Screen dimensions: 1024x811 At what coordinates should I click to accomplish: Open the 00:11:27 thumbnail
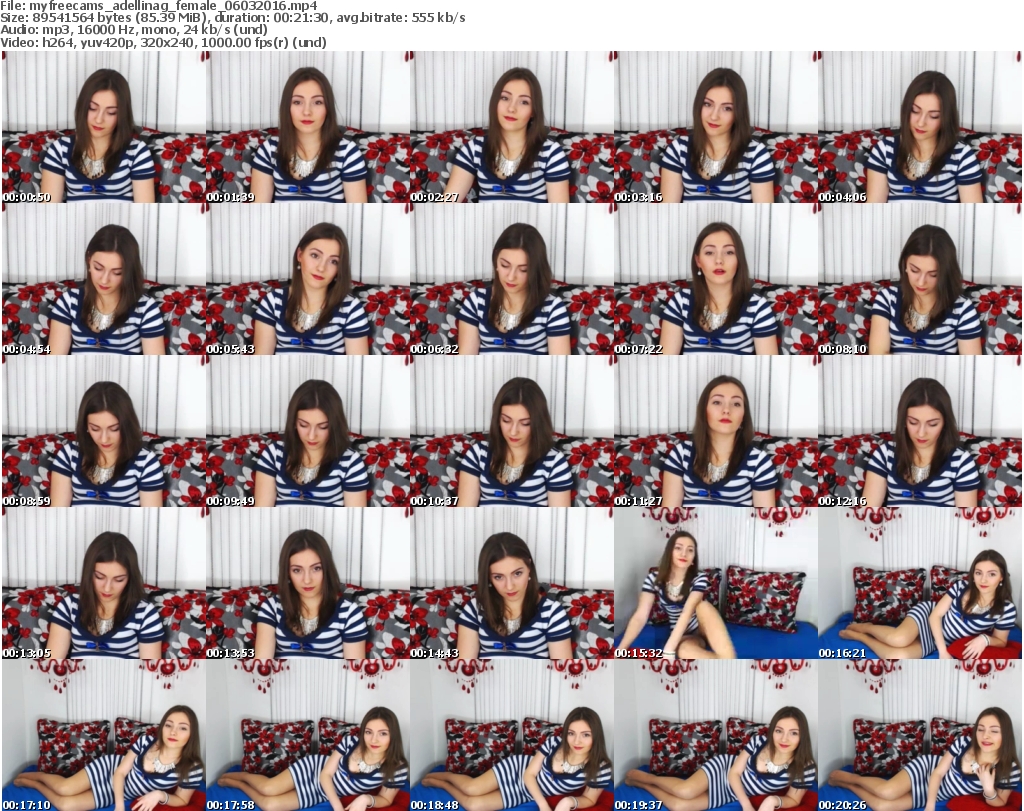715,431
